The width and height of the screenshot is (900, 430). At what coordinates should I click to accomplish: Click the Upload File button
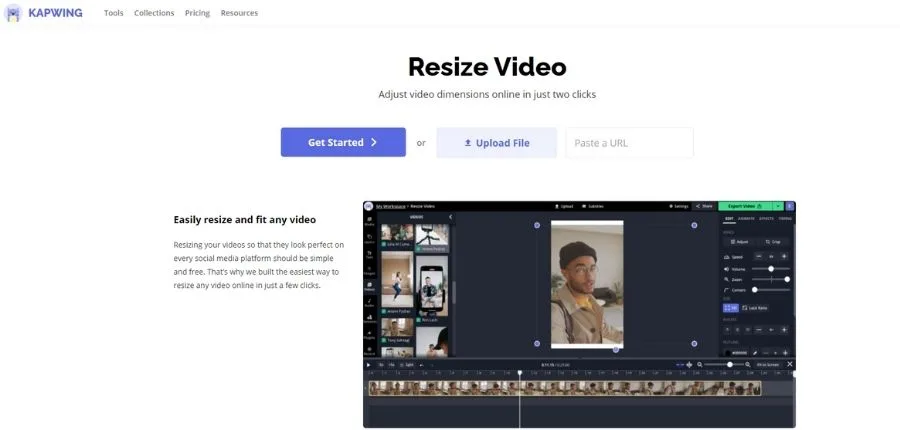click(x=497, y=143)
